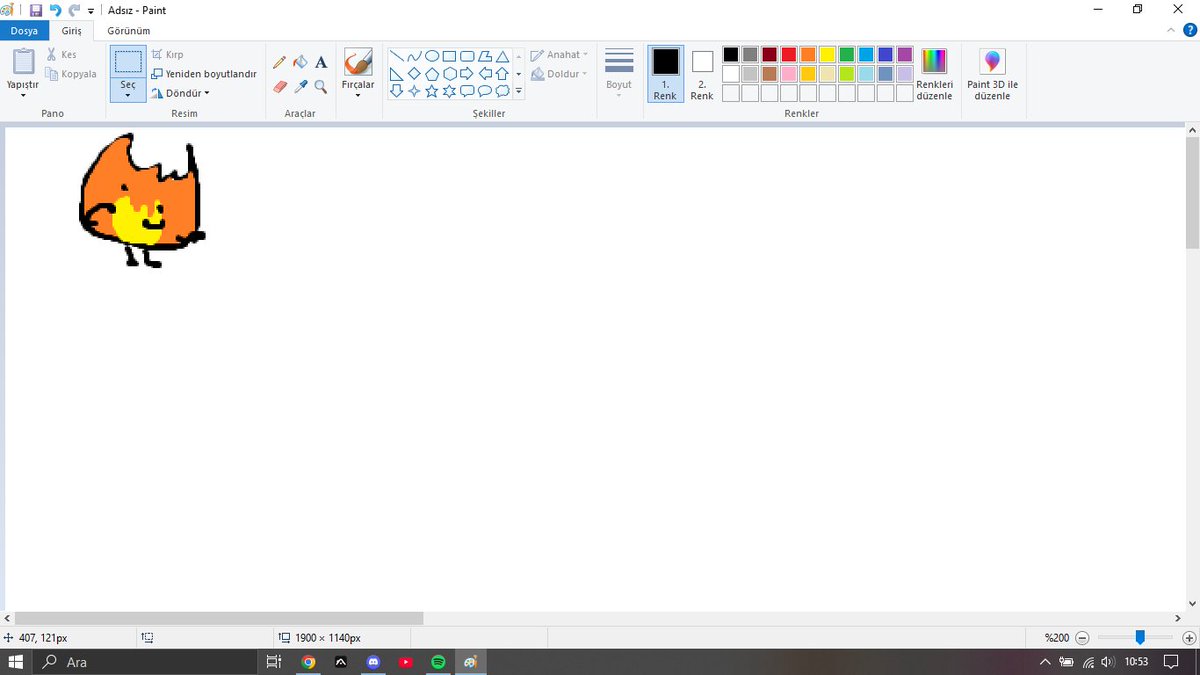The width and height of the screenshot is (1200, 675).
Task: Click Renkleri düzenle button
Action: point(934,74)
